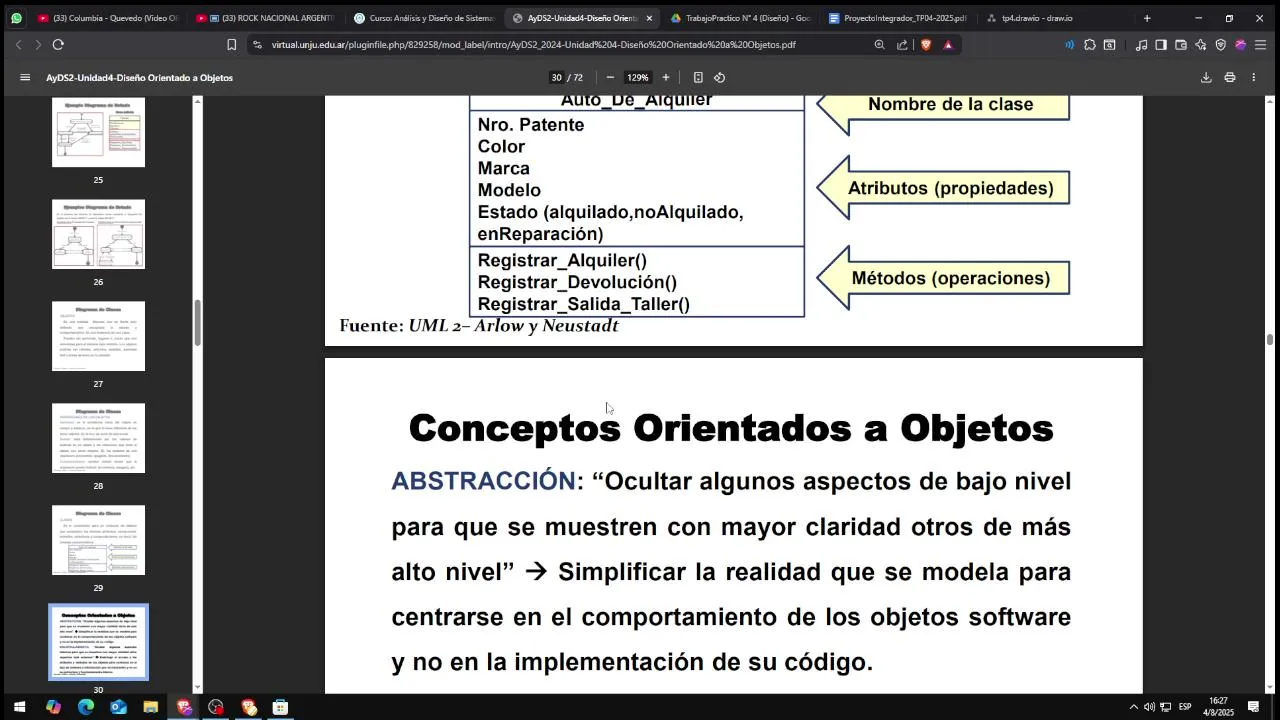The height and width of the screenshot is (720, 1280).
Task: Toggle the PDF sidebar hamburger menu
Action: pyautogui.click(x=24, y=77)
